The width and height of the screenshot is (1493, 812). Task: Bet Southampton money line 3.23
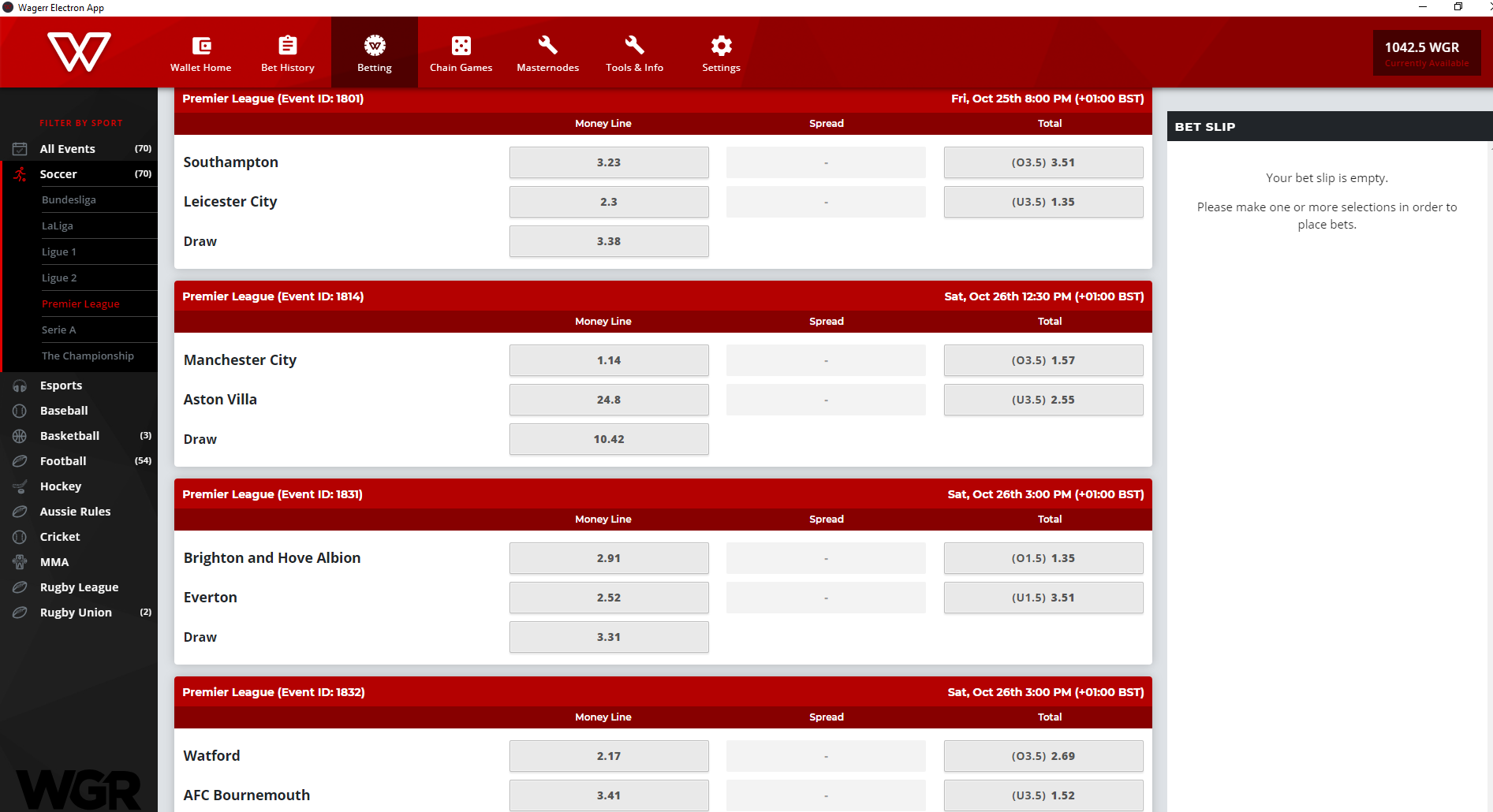(609, 162)
